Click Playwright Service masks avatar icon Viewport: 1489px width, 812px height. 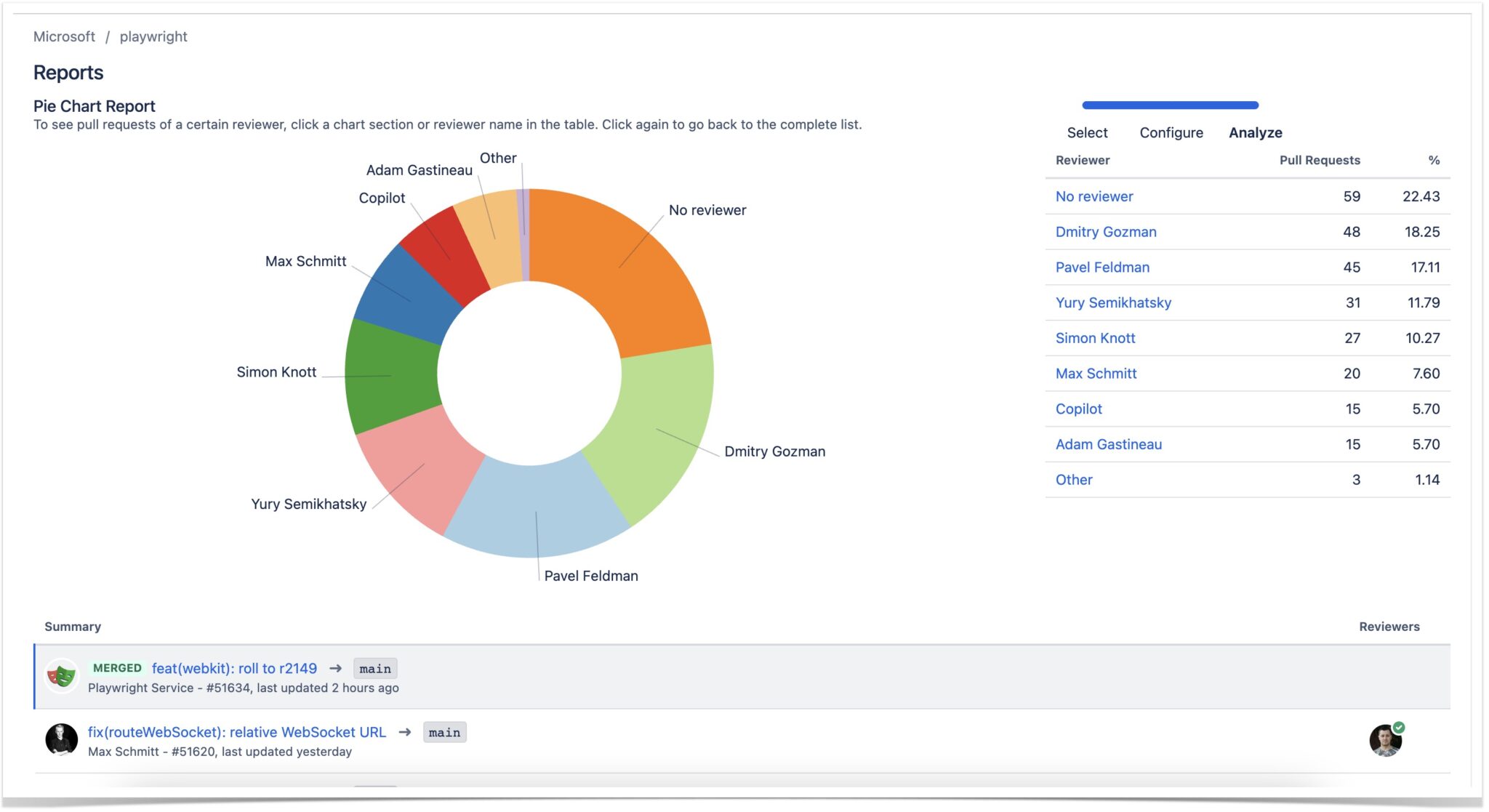click(x=62, y=676)
